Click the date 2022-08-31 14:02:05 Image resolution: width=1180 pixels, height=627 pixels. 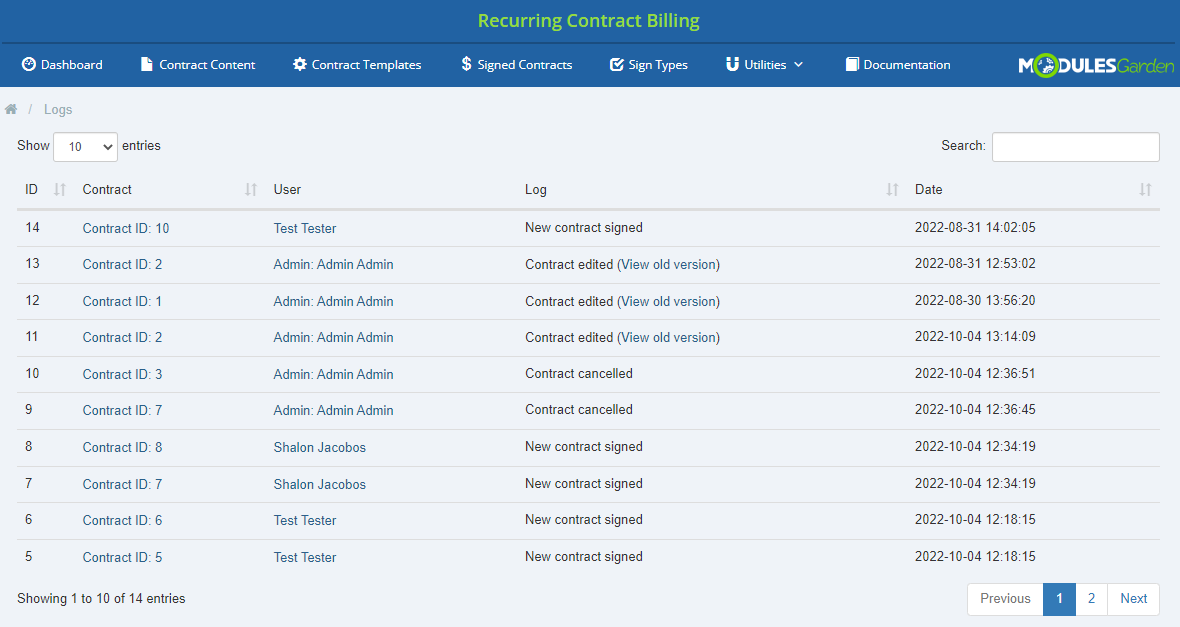(975, 227)
